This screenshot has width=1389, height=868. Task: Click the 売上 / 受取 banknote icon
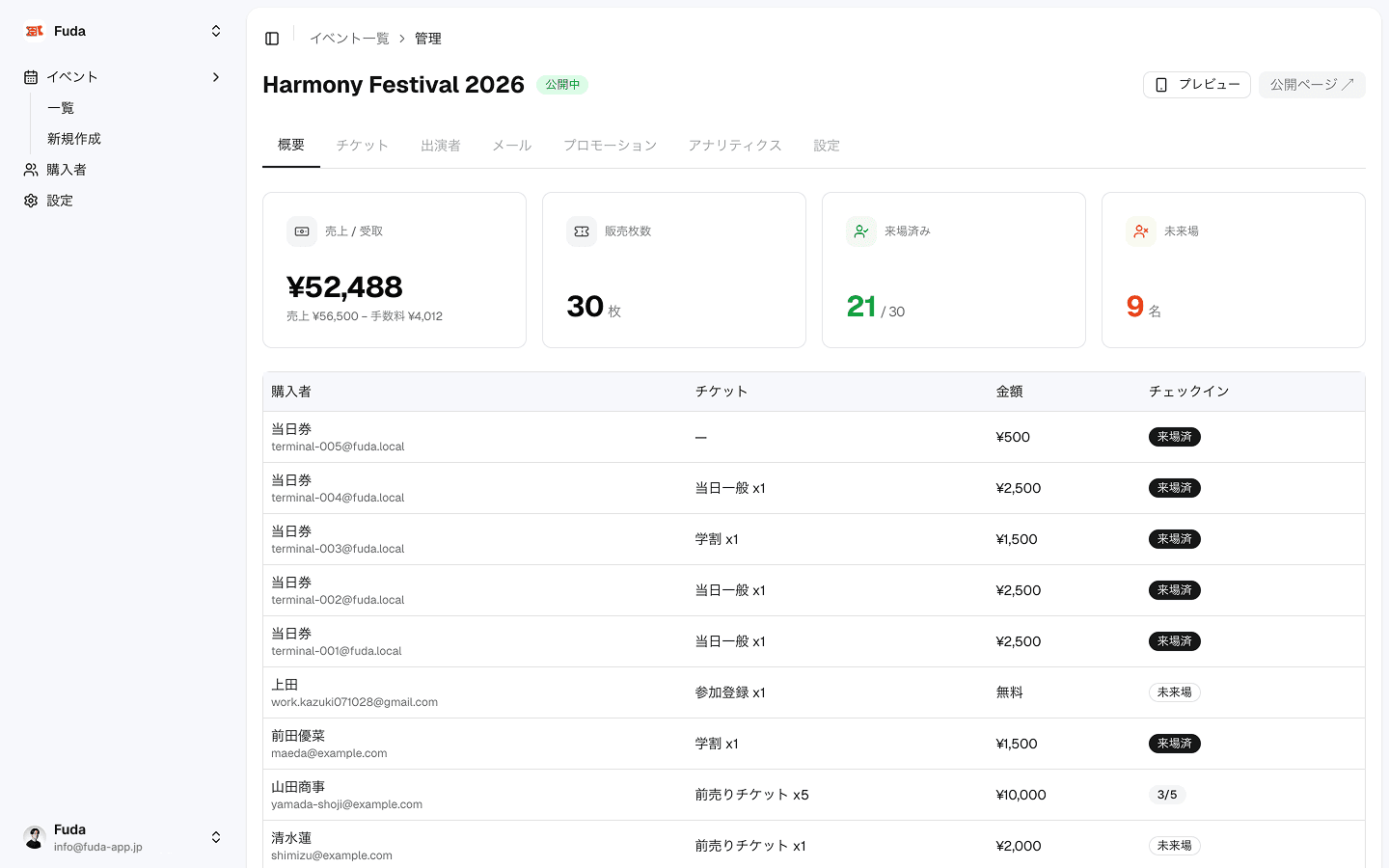click(302, 231)
